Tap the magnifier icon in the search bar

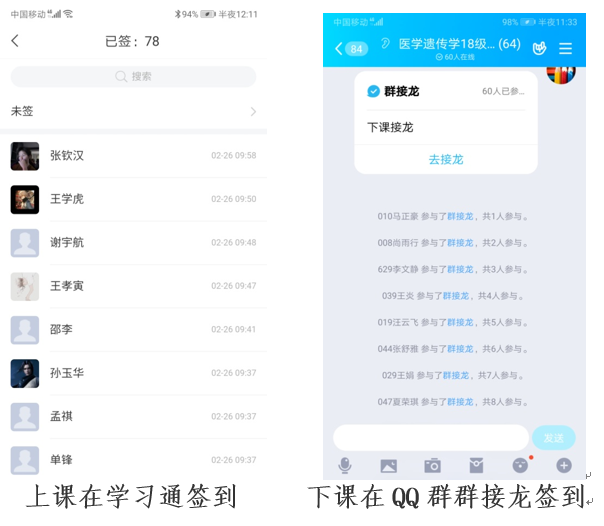(121, 76)
